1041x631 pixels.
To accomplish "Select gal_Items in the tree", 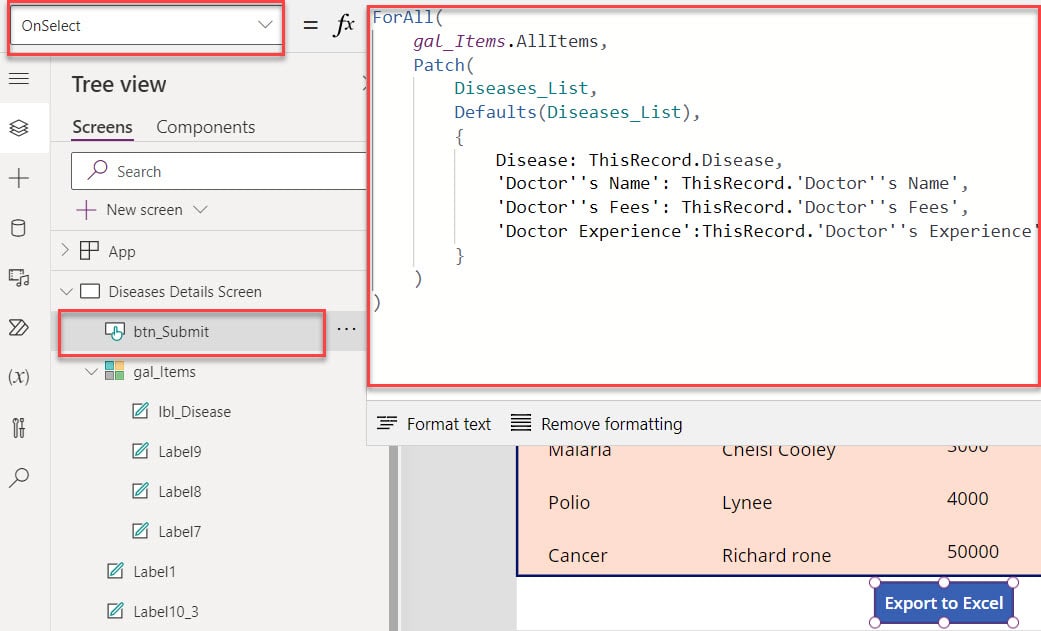I will [x=164, y=371].
